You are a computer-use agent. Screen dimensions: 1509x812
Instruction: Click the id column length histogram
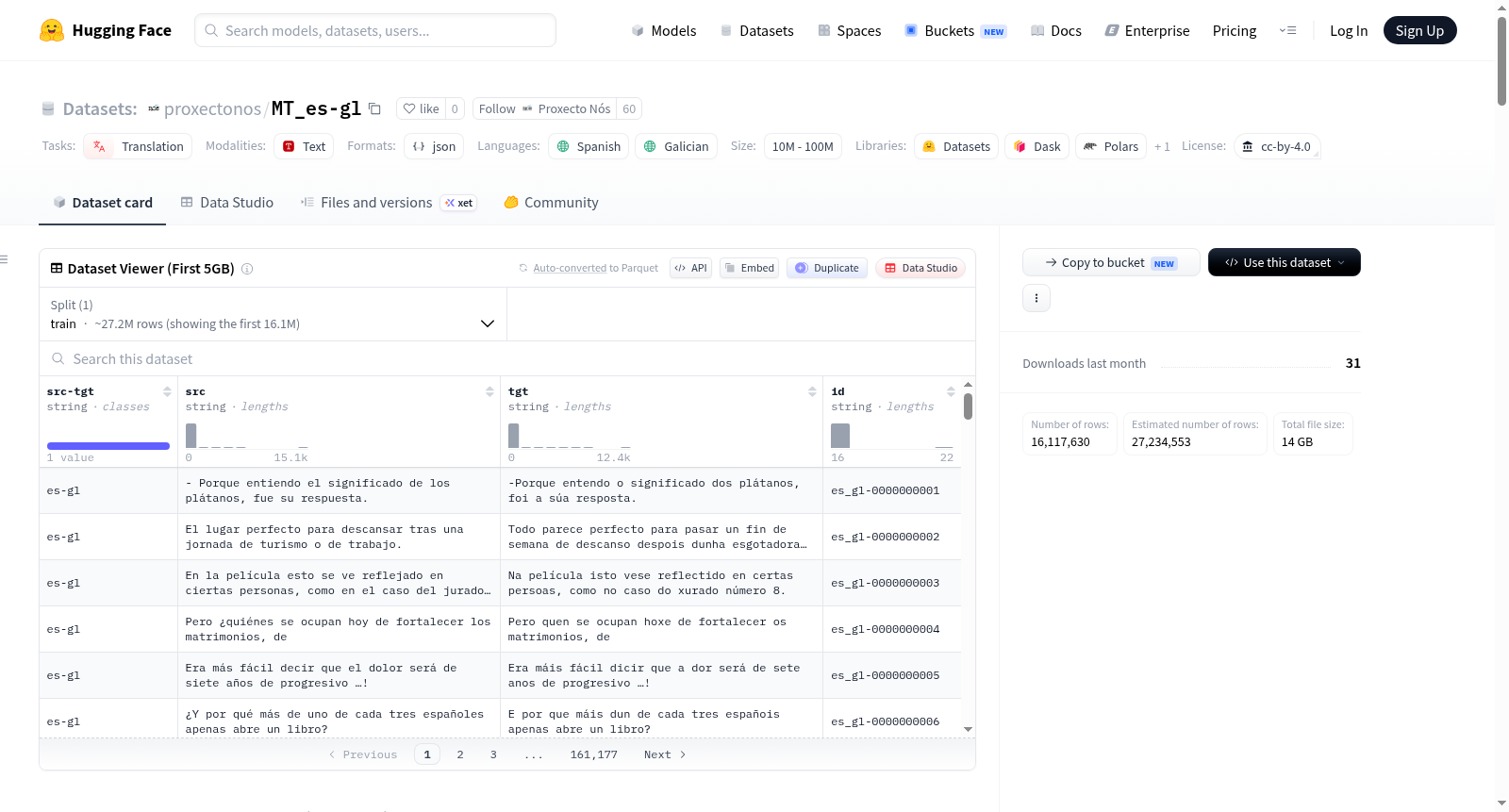pos(892,435)
